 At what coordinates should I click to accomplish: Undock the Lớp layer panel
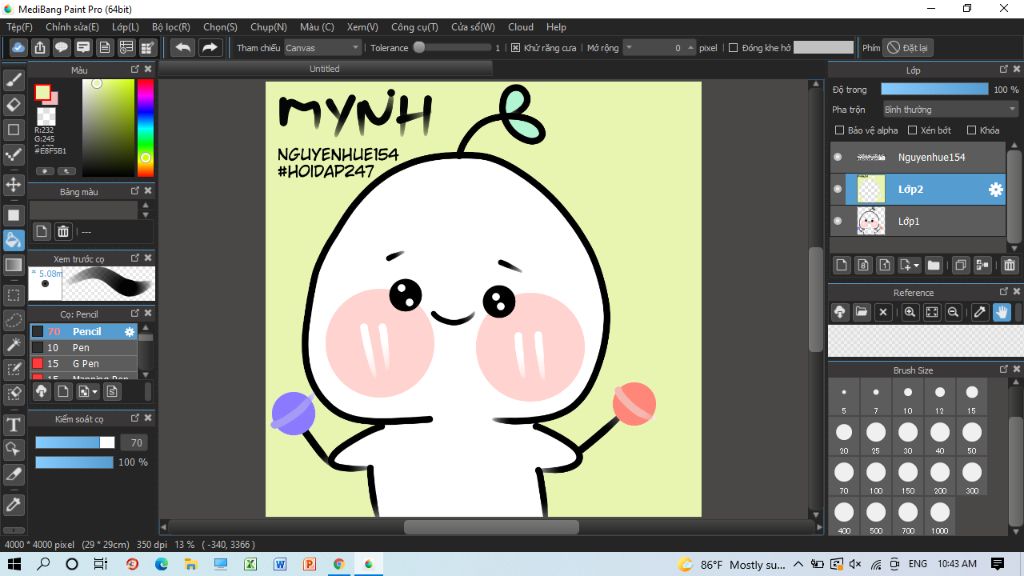point(1004,69)
